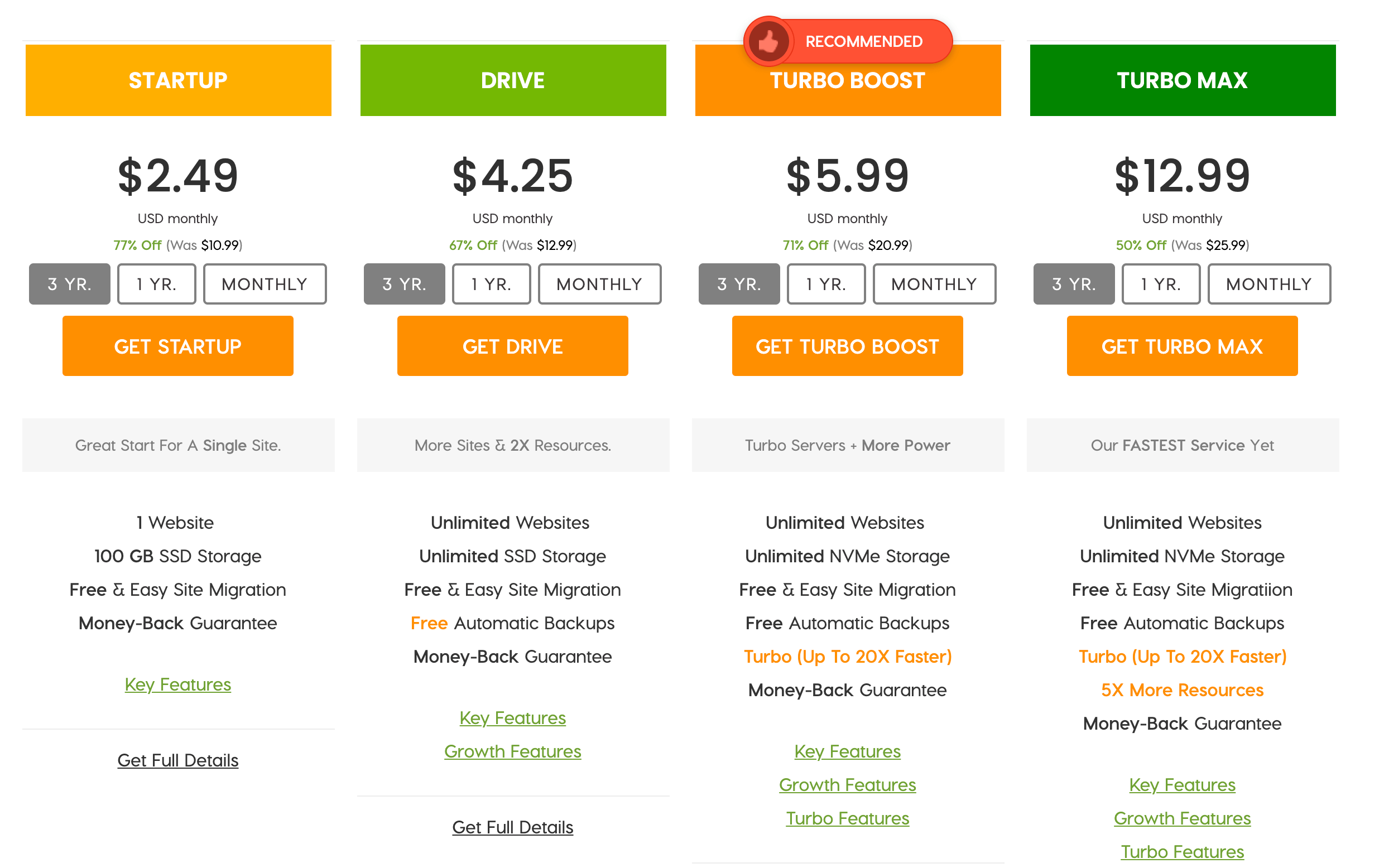Click the Recommended badge label
This screenshot has width=1384, height=868.
(x=863, y=41)
